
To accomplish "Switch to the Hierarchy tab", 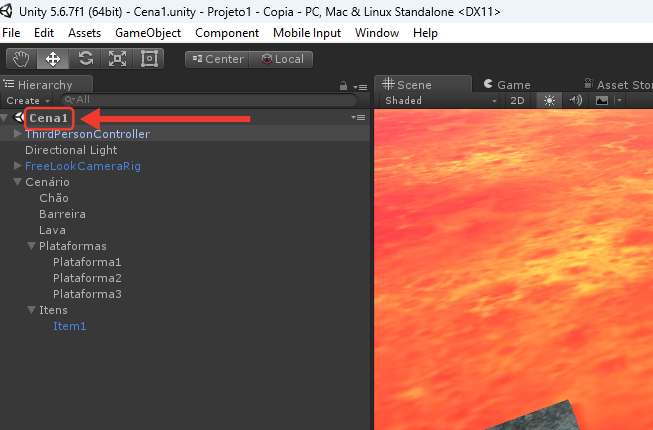I will pyautogui.click(x=46, y=85).
